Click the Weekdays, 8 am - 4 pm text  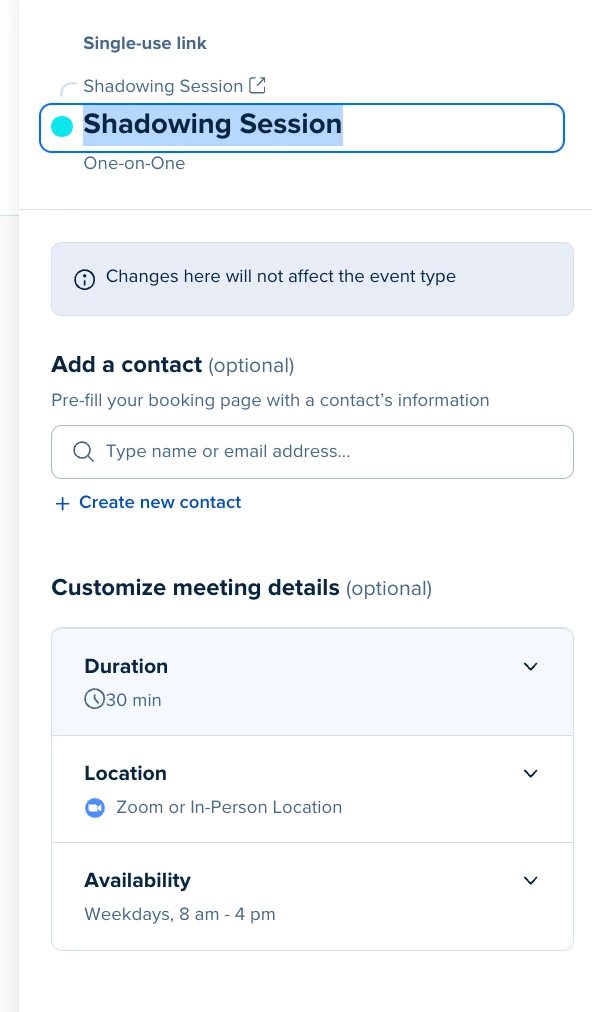tap(180, 914)
